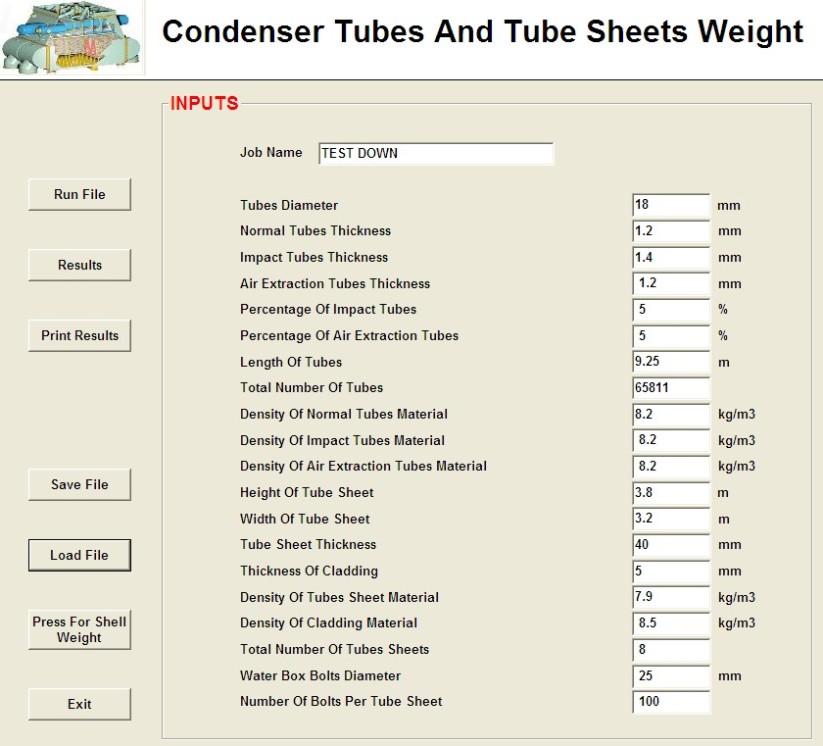Edit the Density Of Normal Tubes Material field
The height and width of the screenshot is (746, 823).
click(671, 414)
